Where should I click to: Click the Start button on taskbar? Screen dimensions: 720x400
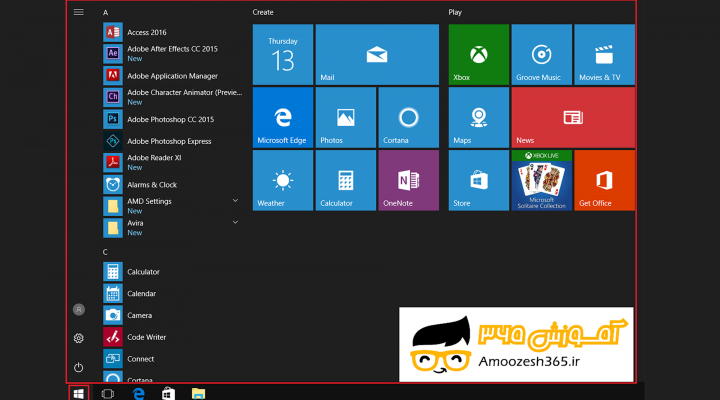[79, 394]
